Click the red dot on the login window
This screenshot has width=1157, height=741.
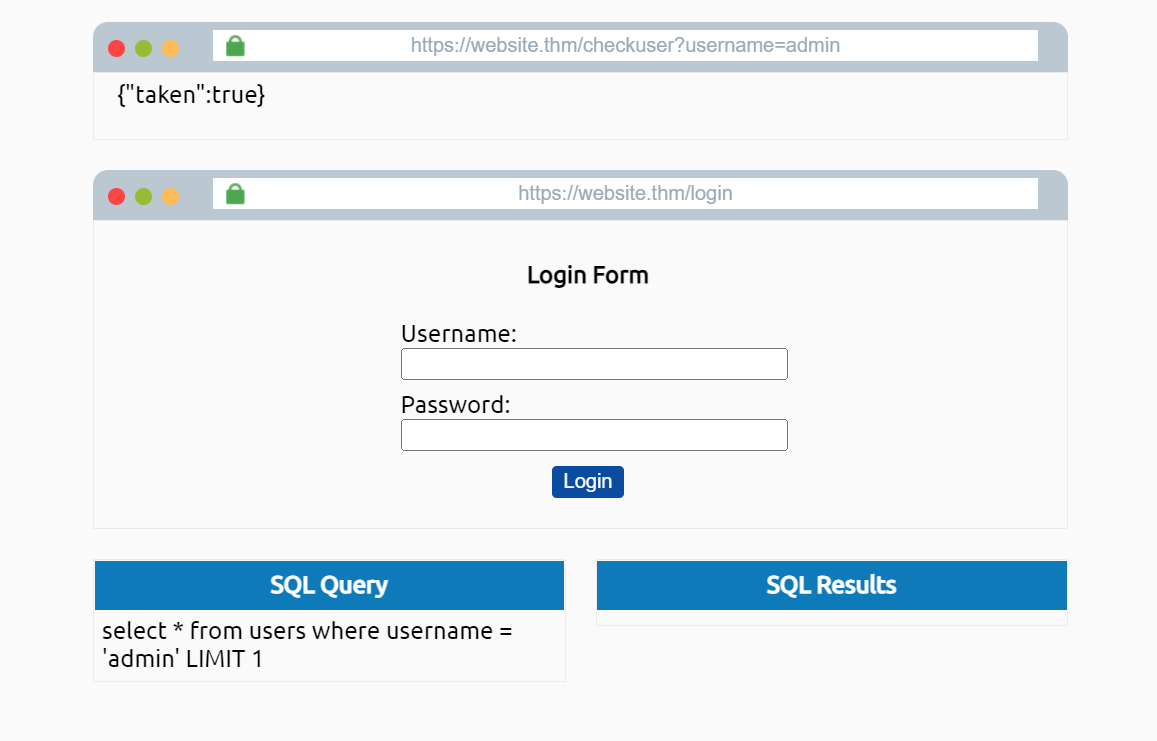[x=116, y=196]
